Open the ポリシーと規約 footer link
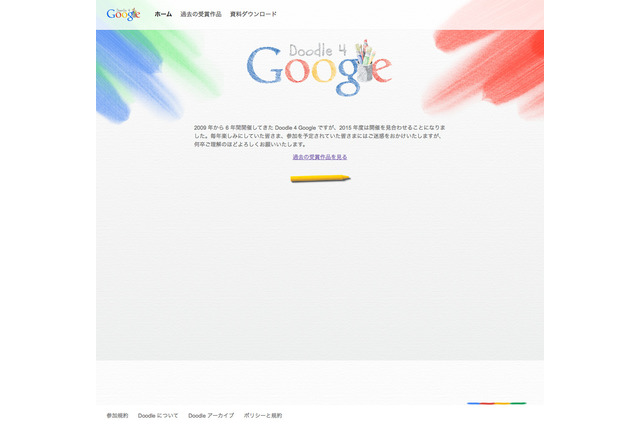The width and height of the screenshot is (640, 426). coord(263,415)
